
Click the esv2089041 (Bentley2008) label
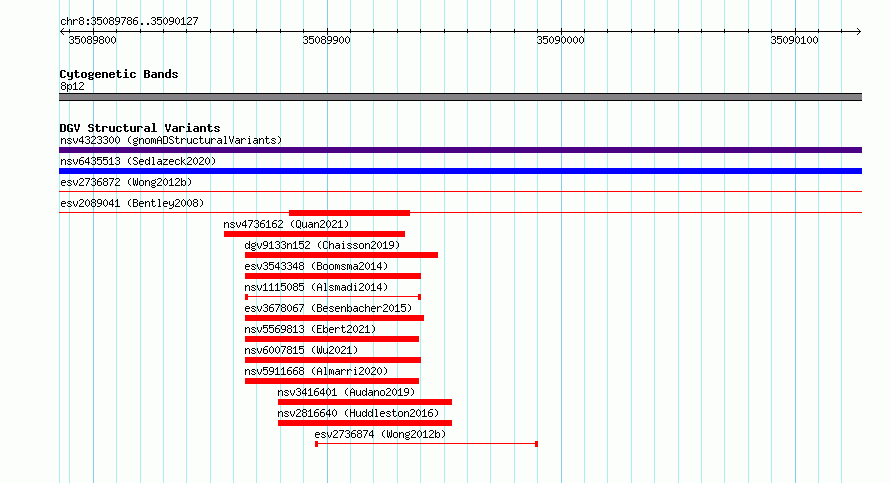tap(132, 203)
